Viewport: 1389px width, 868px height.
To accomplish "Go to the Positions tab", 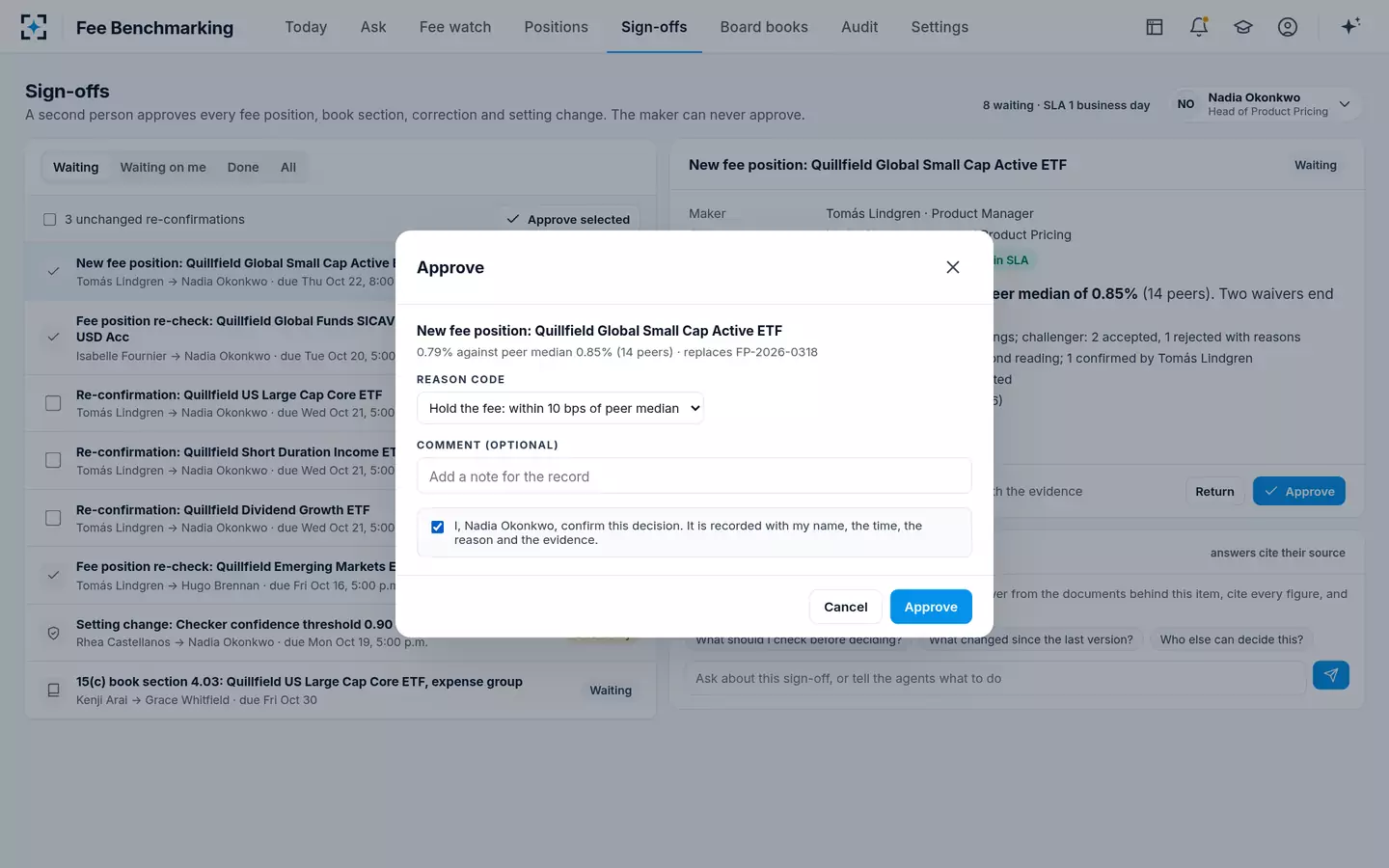I will coord(557,27).
